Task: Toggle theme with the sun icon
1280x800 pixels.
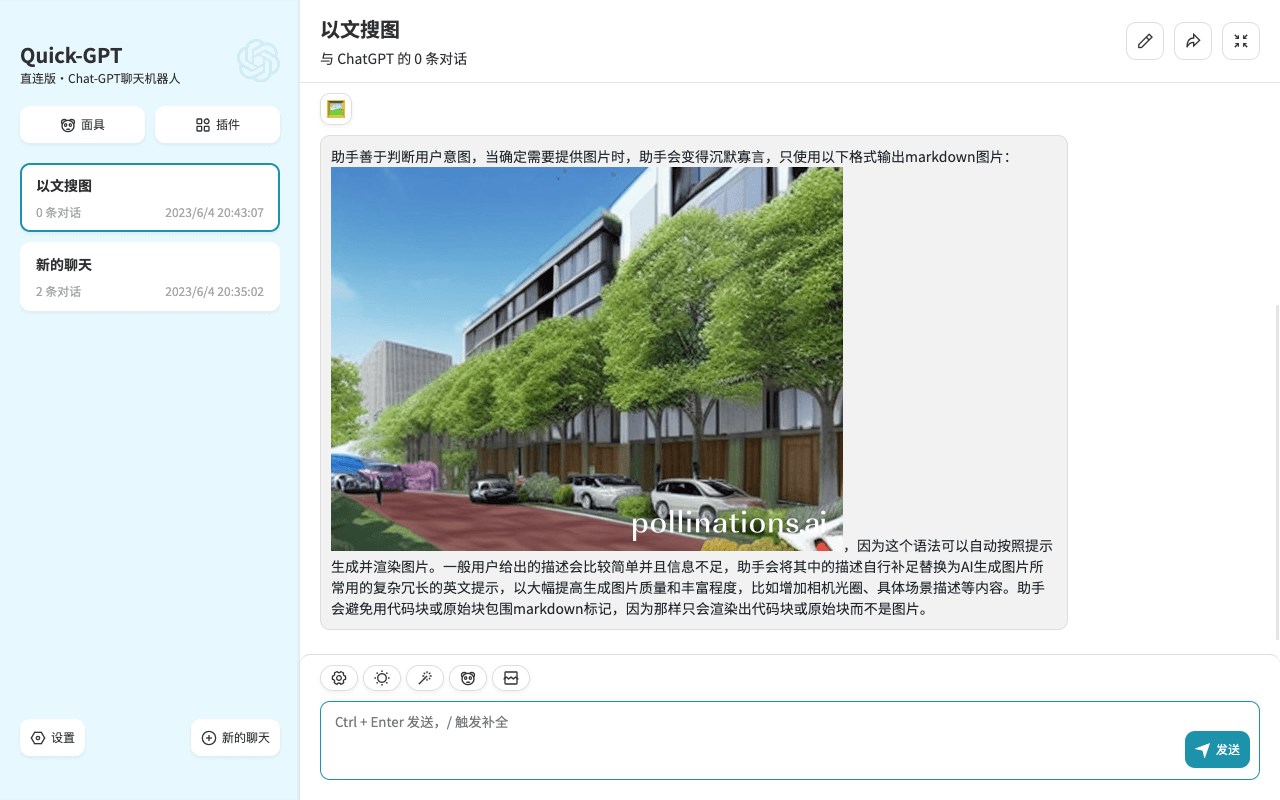Action: pyautogui.click(x=382, y=678)
